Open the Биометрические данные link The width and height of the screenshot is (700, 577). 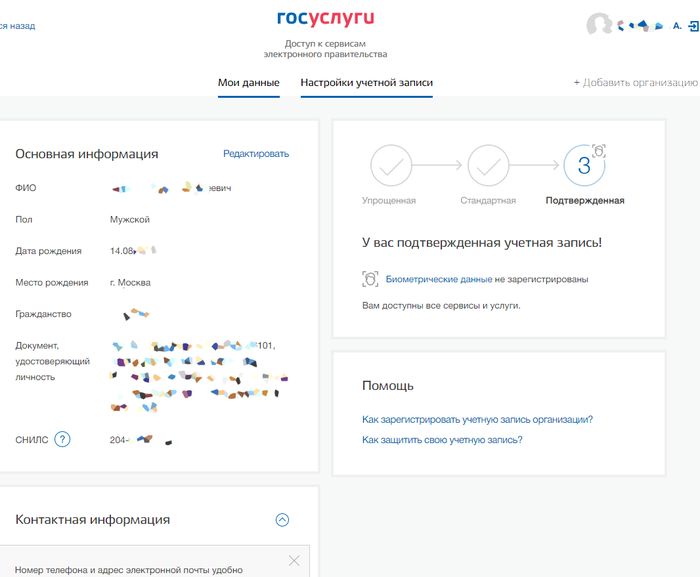pyautogui.click(x=438, y=279)
